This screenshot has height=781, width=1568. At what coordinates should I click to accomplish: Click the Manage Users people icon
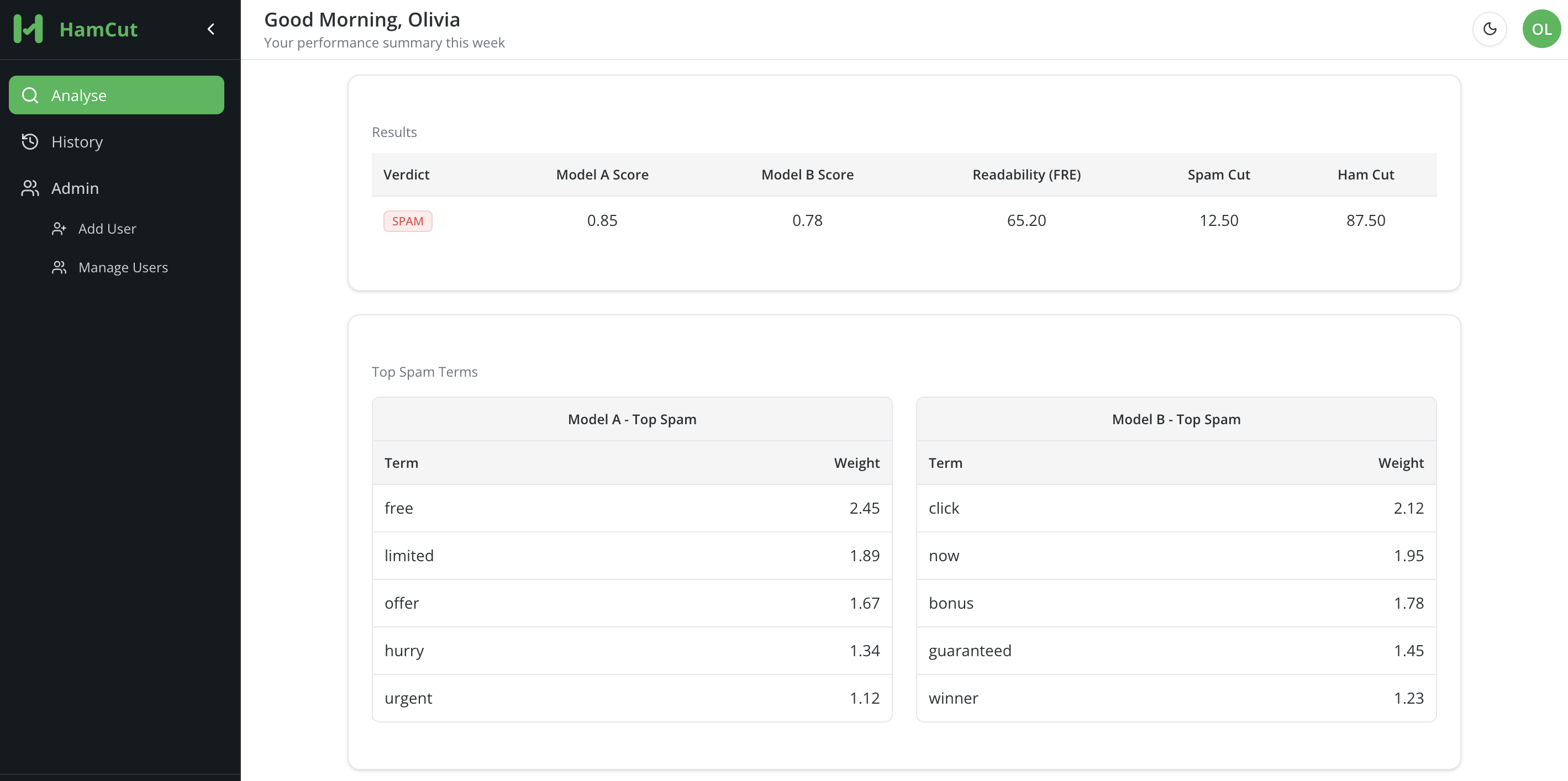click(x=59, y=267)
